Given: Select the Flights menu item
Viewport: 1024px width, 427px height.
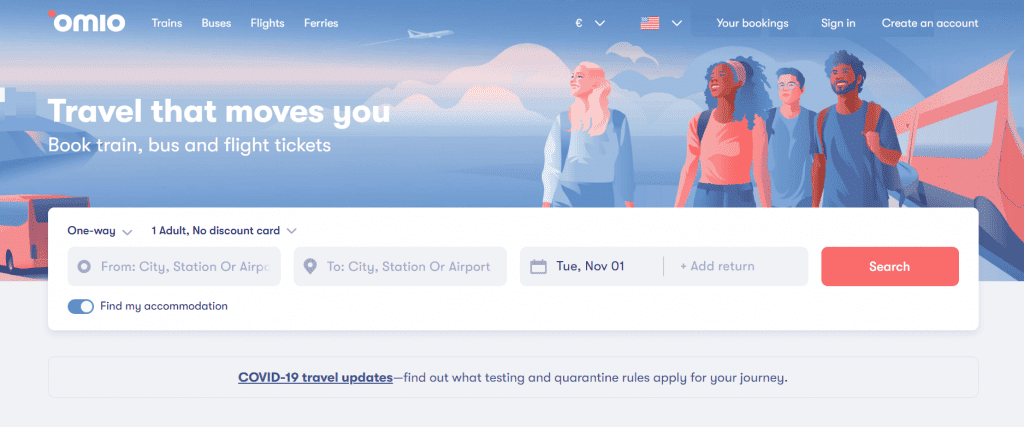Looking at the screenshot, I should (267, 23).
